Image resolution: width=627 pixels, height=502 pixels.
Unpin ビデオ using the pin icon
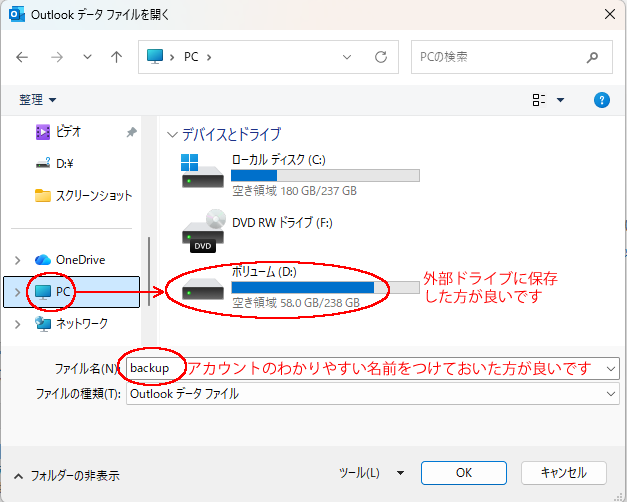[x=132, y=132]
